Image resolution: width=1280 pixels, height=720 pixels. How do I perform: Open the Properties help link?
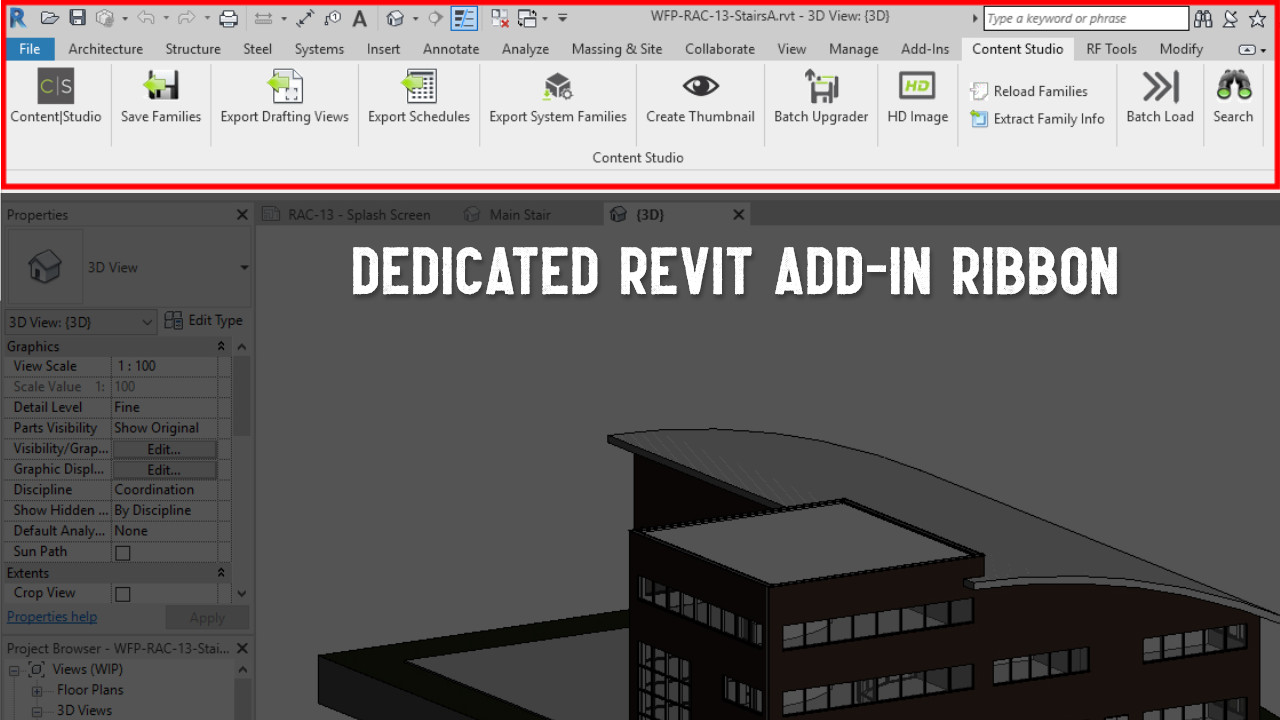click(x=52, y=617)
